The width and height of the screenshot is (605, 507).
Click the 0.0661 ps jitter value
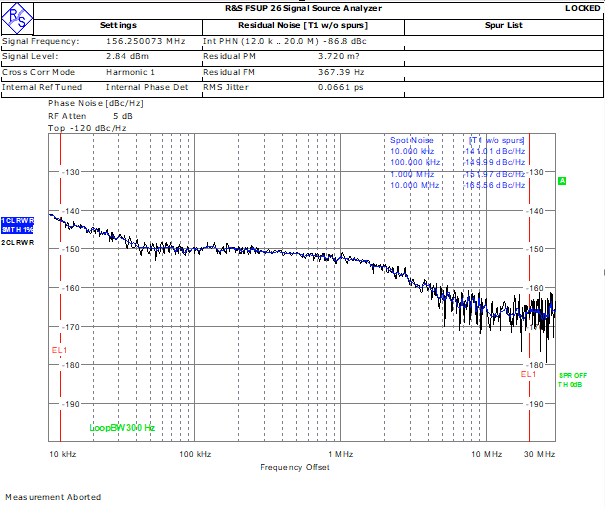pyautogui.click(x=341, y=87)
